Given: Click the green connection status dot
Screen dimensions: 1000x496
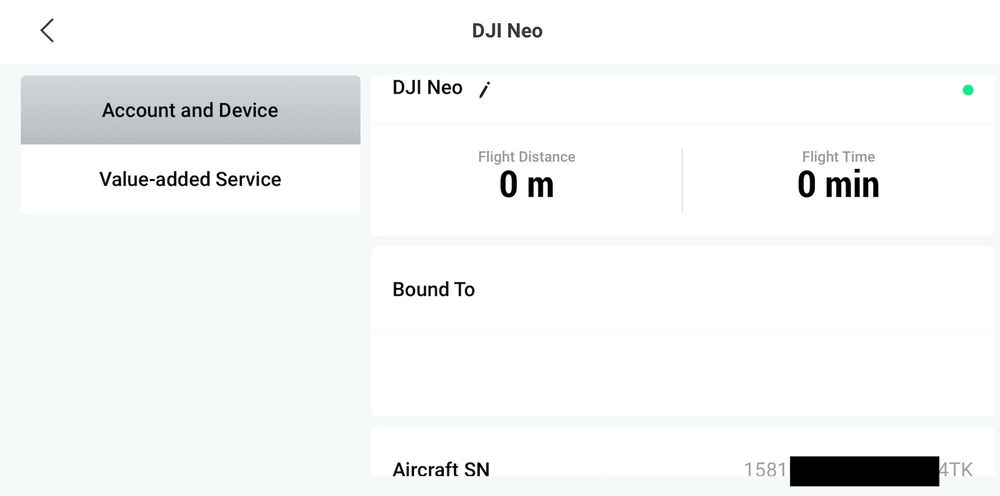Looking at the screenshot, I should 967,90.
